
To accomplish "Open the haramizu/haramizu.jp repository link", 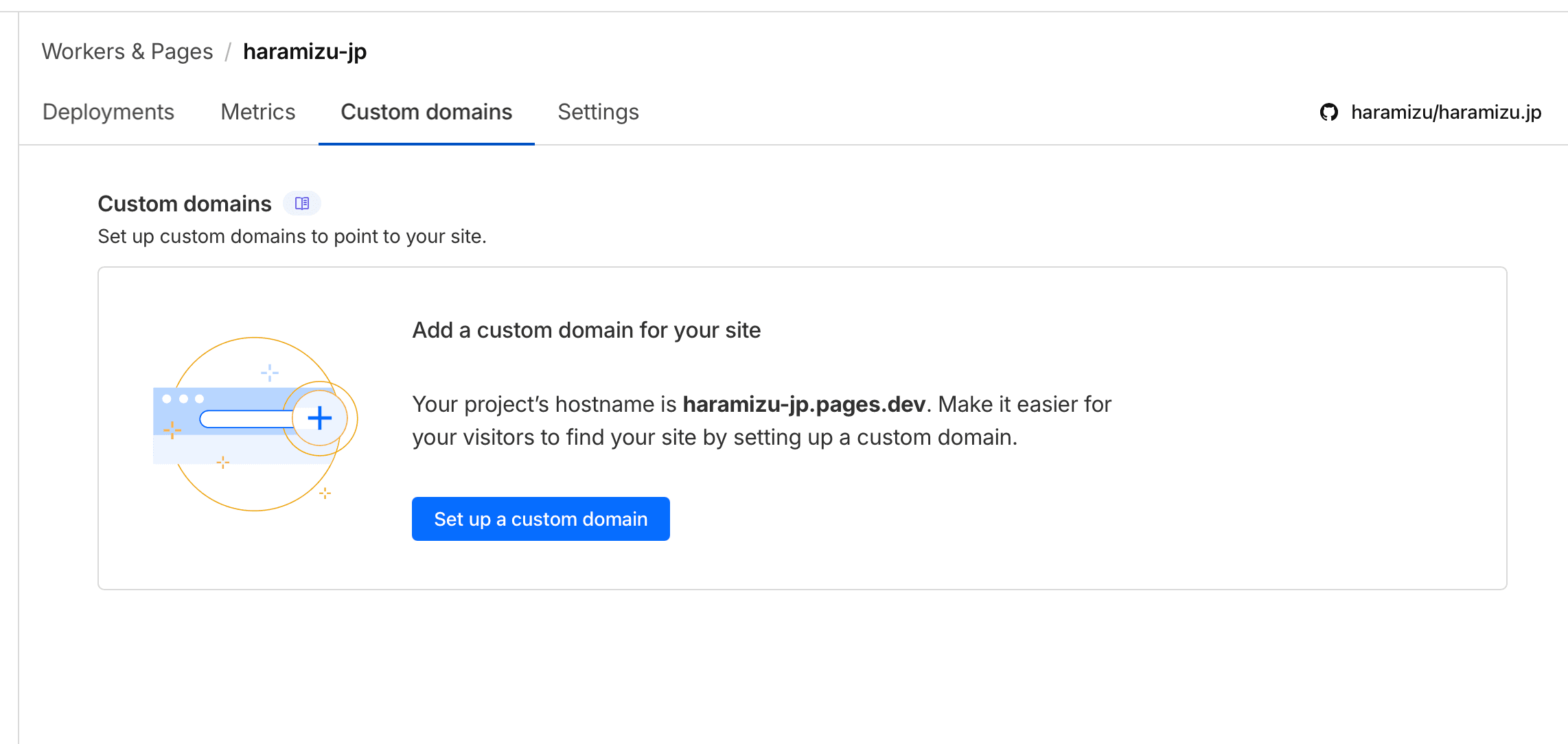I will [x=1446, y=112].
